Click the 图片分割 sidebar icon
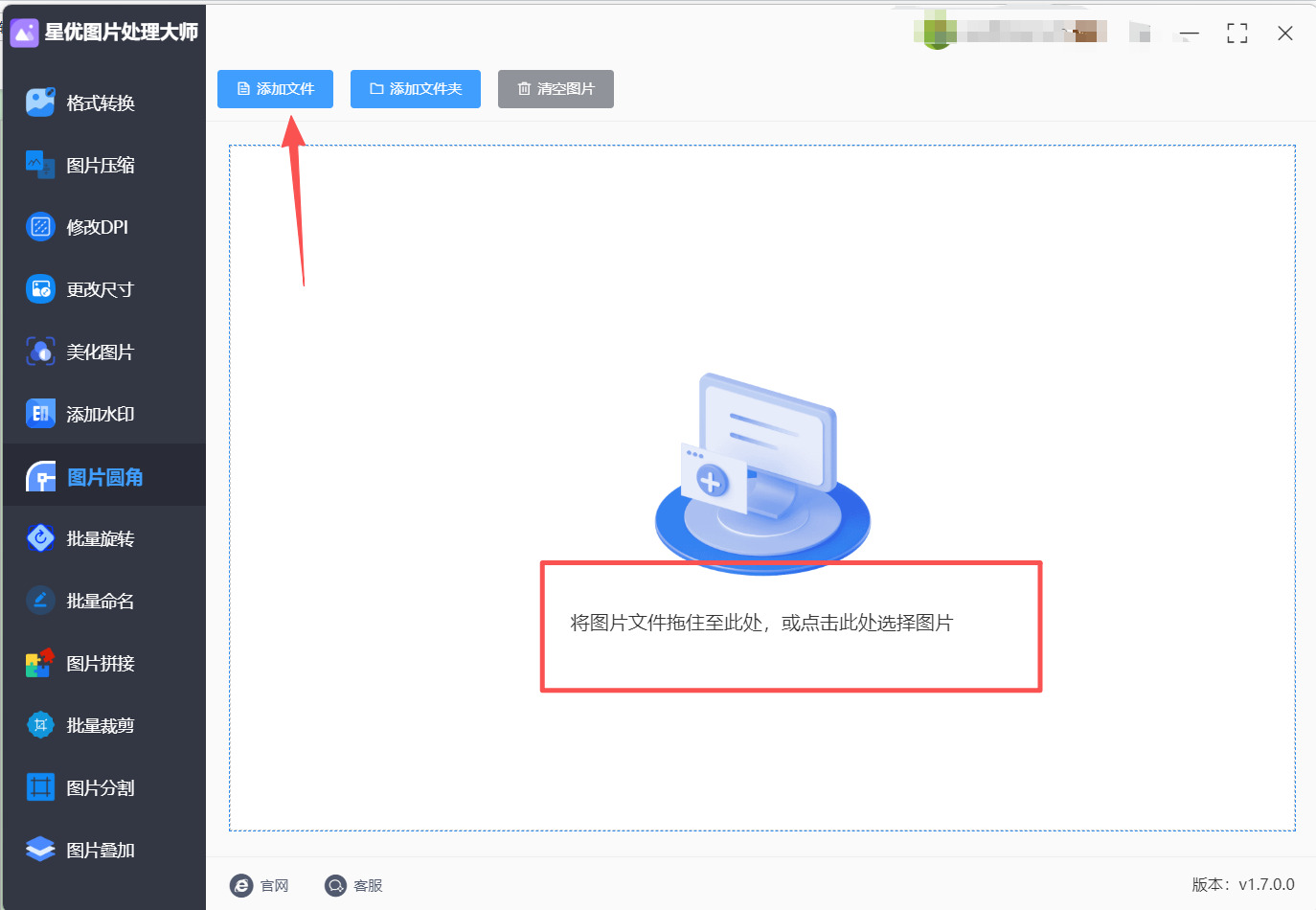 point(40,787)
